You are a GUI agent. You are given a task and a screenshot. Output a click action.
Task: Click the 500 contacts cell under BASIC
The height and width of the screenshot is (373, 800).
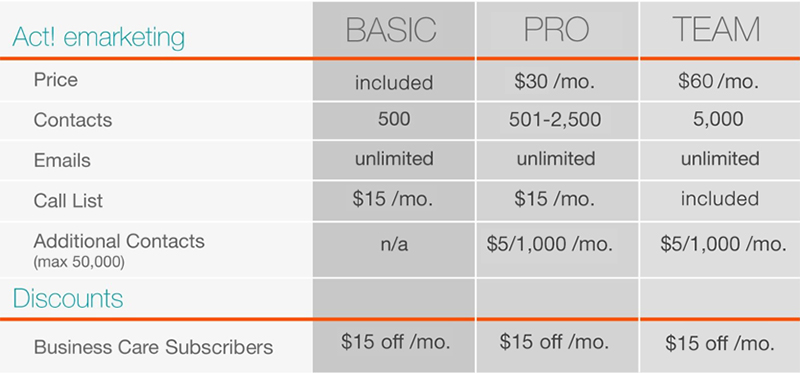(394, 119)
